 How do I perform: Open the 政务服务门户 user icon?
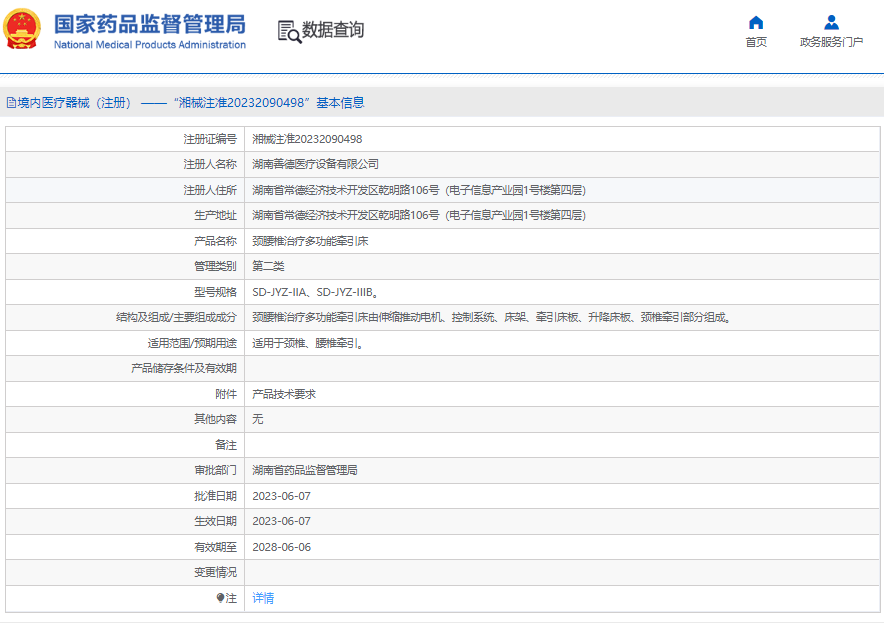(x=832, y=23)
